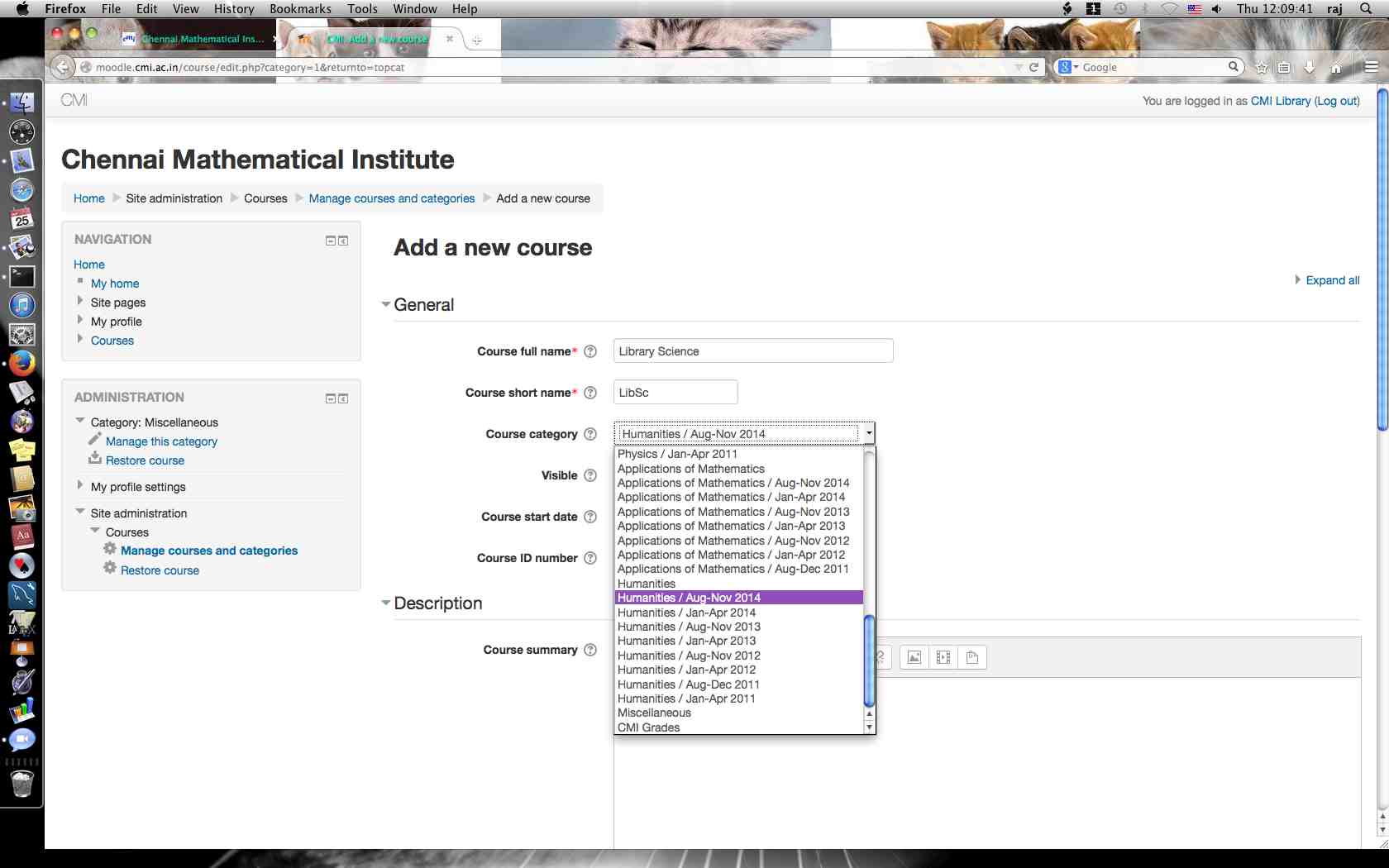Screen dimensions: 1389x868
Task: Open URL bar history dropdown arrow
Action: point(1019,67)
